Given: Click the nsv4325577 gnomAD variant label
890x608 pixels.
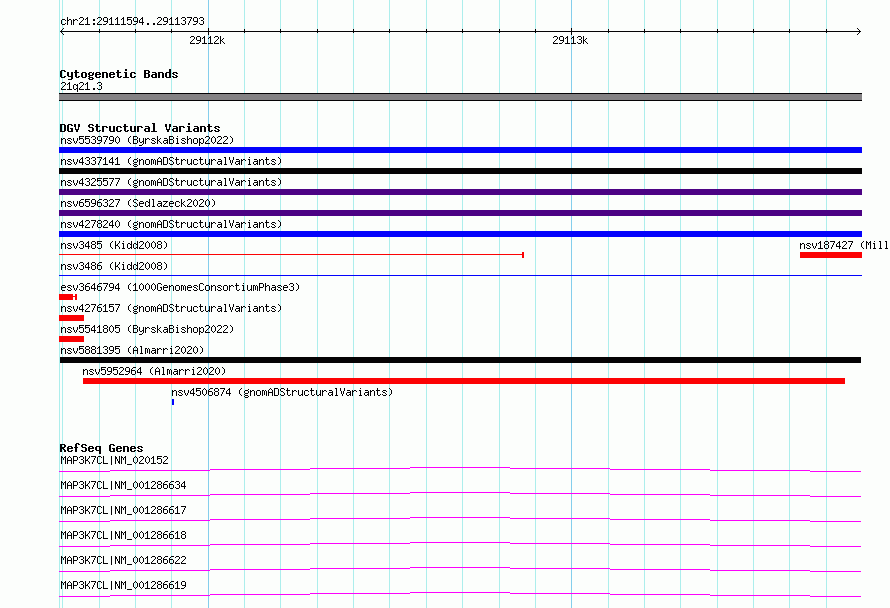Looking at the screenshot, I should [171, 182].
